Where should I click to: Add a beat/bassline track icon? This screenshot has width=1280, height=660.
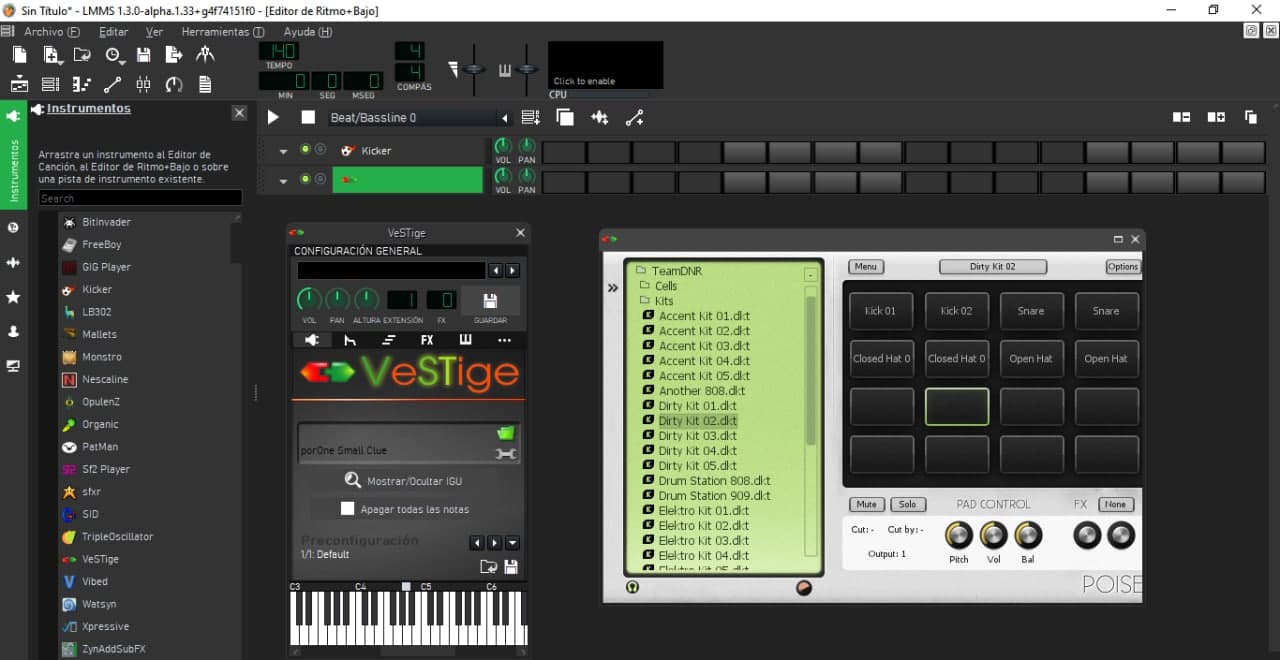click(531, 117)
